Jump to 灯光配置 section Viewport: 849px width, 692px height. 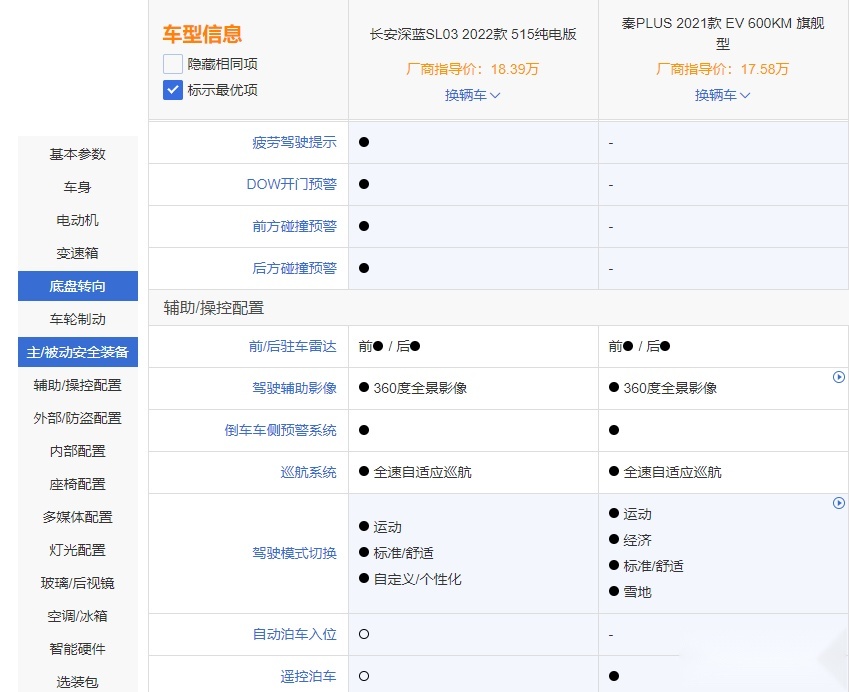[x=77, y=550]
